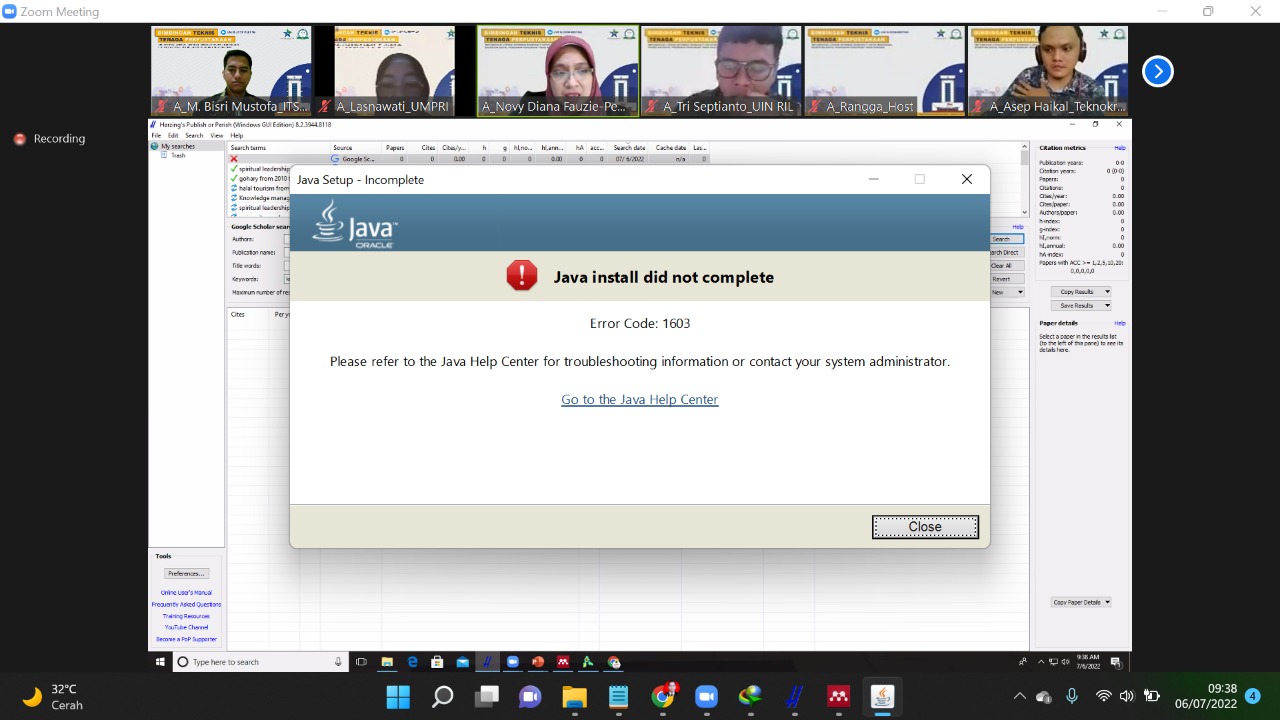
Task: Open Training Resources link
Action: click(186, 616)
